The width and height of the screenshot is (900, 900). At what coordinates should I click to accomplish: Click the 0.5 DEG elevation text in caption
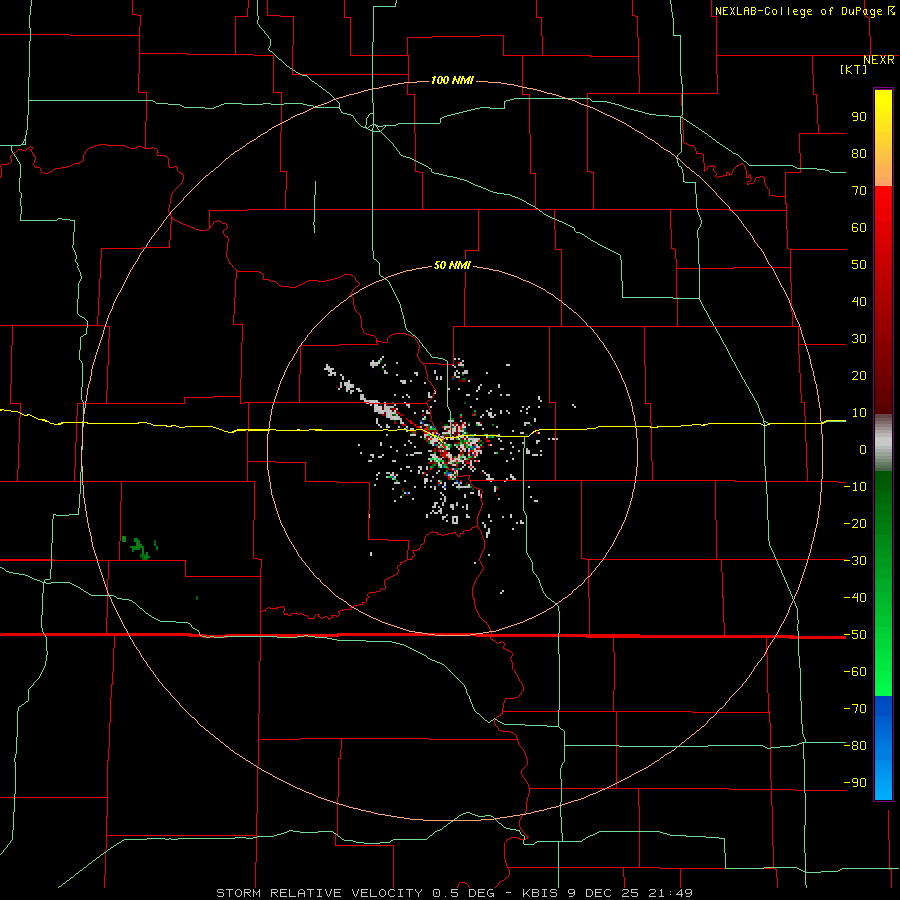[x=470, y=893]
